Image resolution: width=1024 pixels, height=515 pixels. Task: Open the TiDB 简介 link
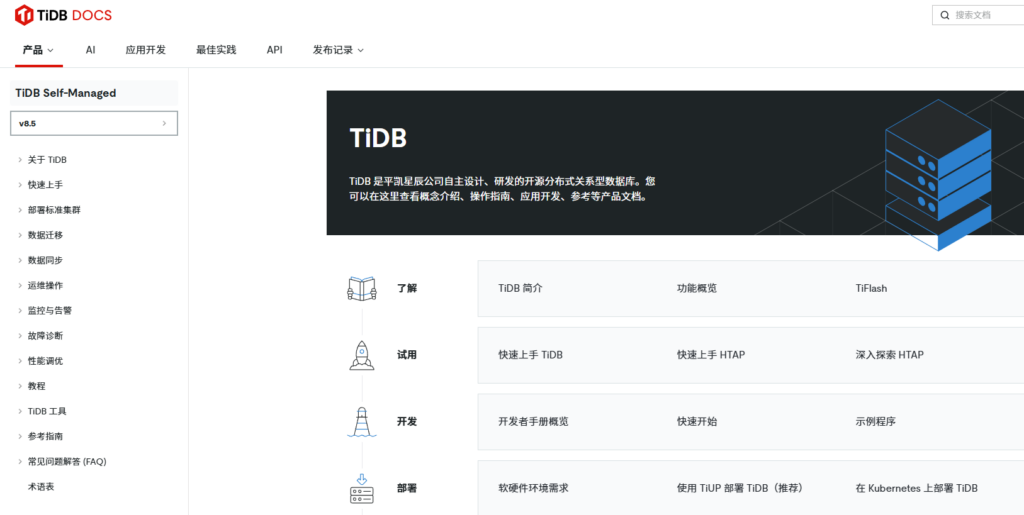[520, 288]
